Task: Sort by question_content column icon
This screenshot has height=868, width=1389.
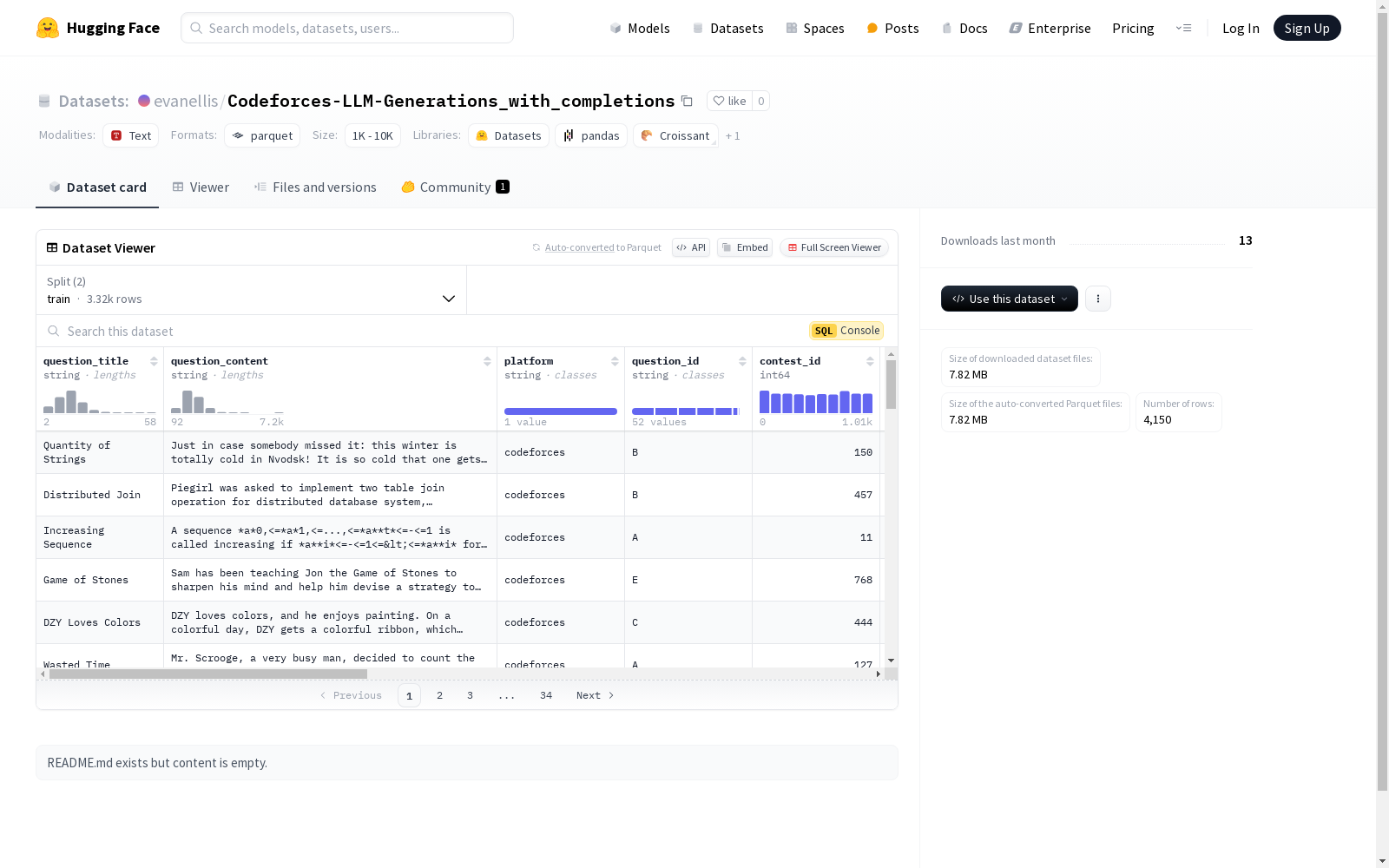Action: point(487,361)
